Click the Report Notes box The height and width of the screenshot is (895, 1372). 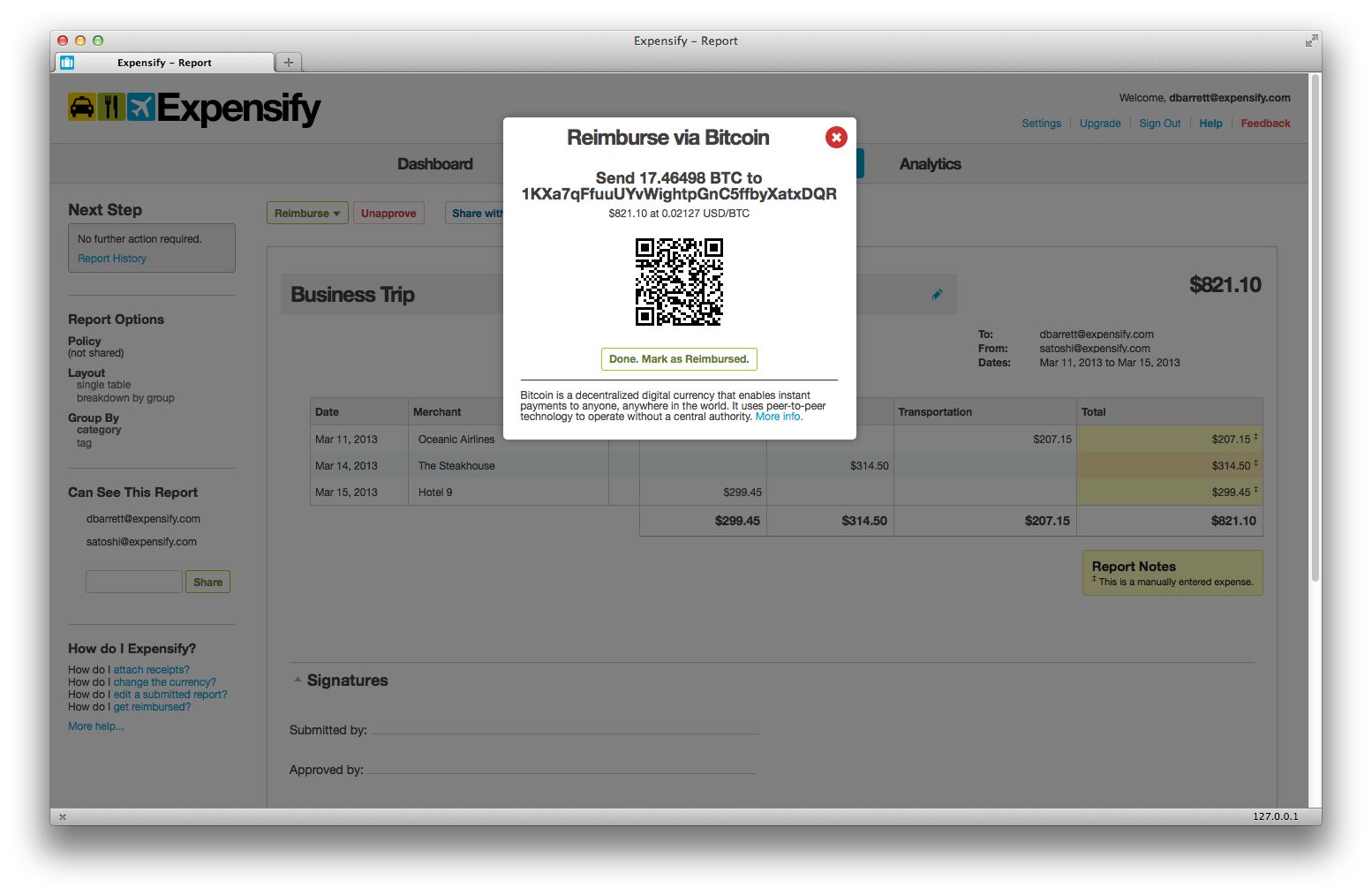coord(1172,573)
